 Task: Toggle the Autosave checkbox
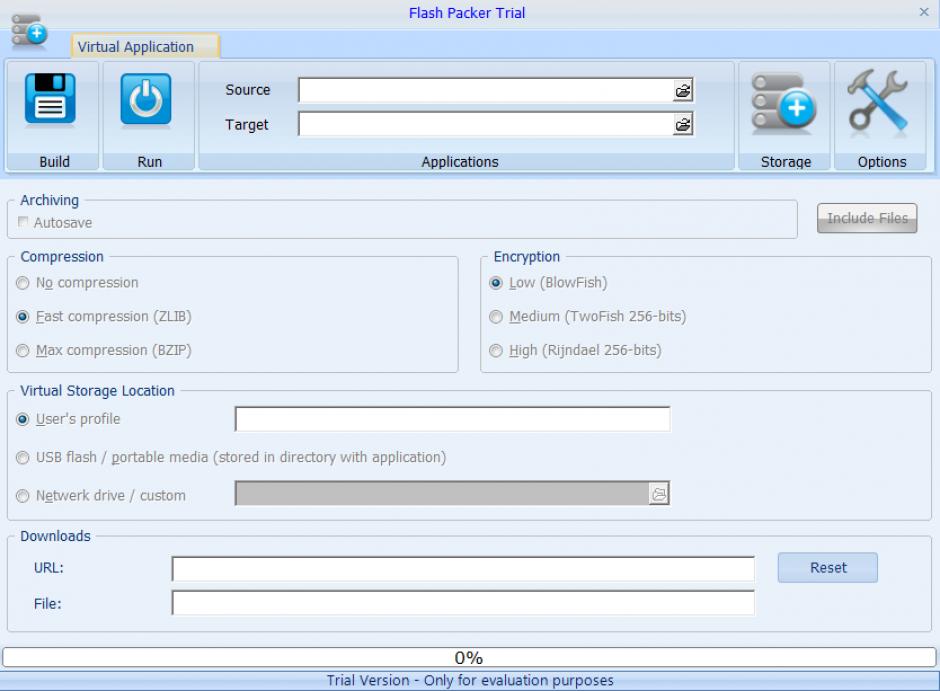(23, 222)
